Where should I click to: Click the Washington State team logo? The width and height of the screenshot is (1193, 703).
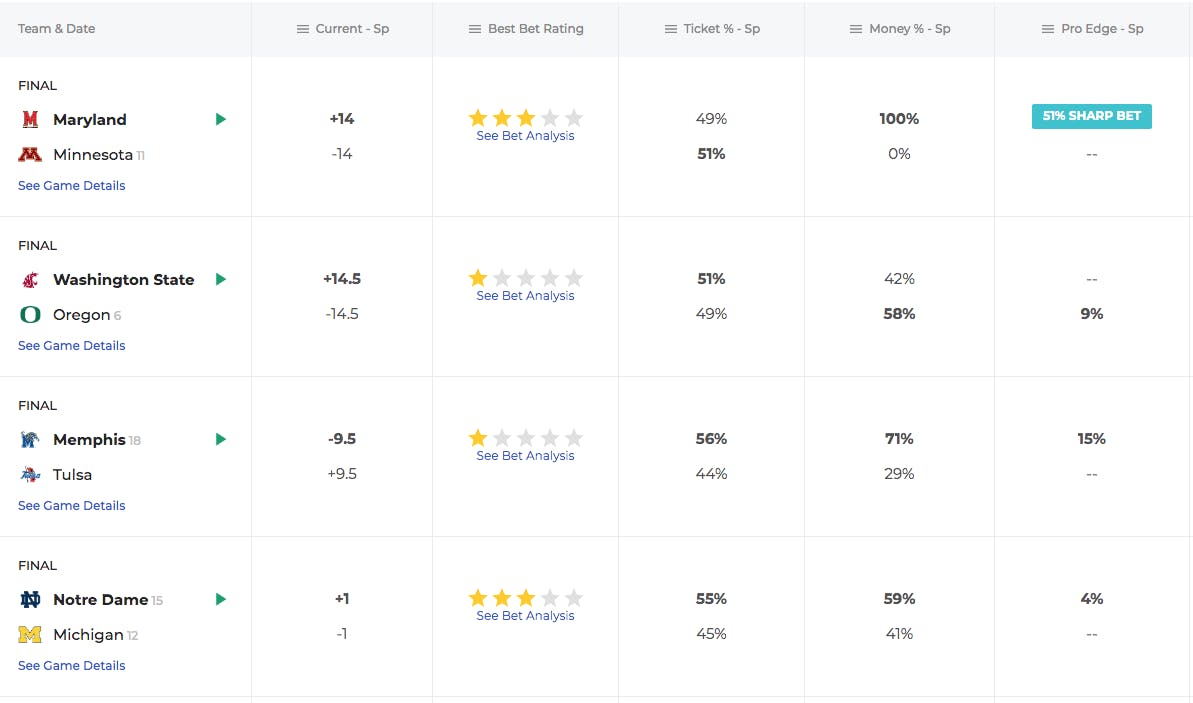pos(30,280)
